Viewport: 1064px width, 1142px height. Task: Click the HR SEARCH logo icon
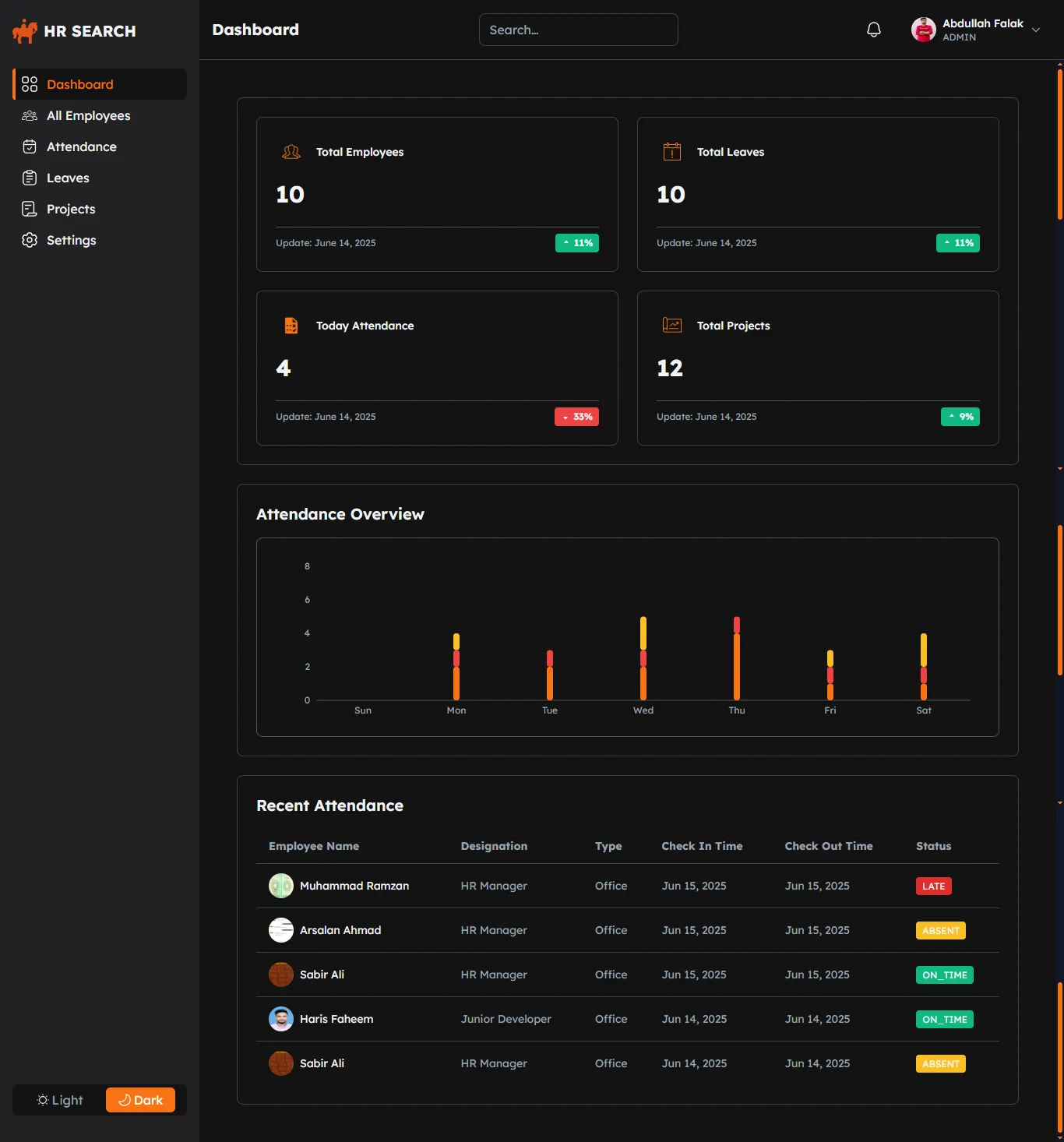tap(24, 30)
